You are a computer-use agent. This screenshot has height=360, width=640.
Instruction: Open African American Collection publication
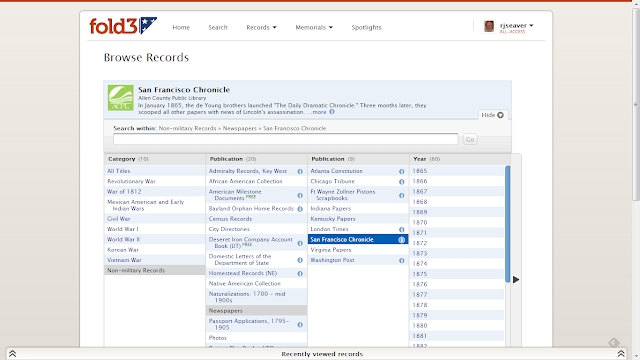click(256, 181)
